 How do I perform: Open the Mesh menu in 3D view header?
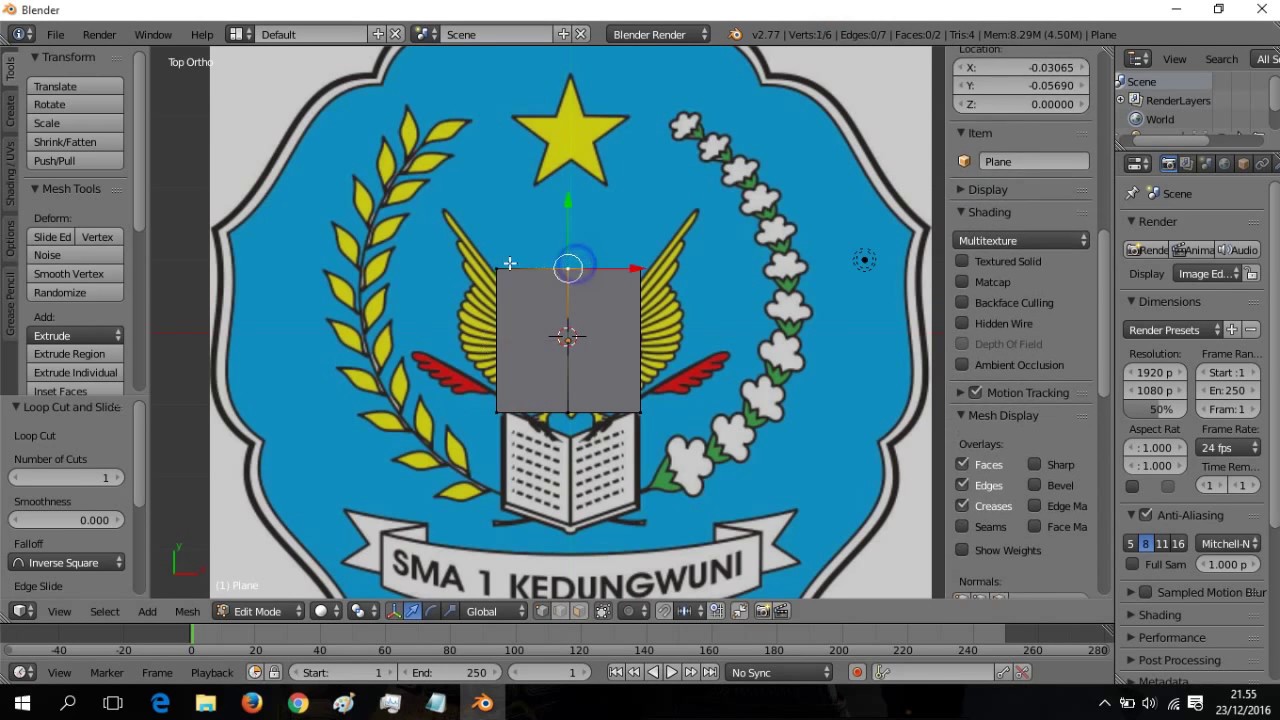click(187, 611)
